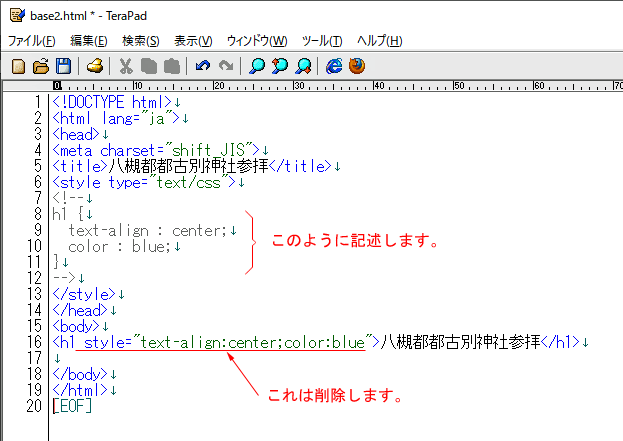Click the Find previous magnifier icon
This screenshot has height=441, width=623.
coord(280,66)
